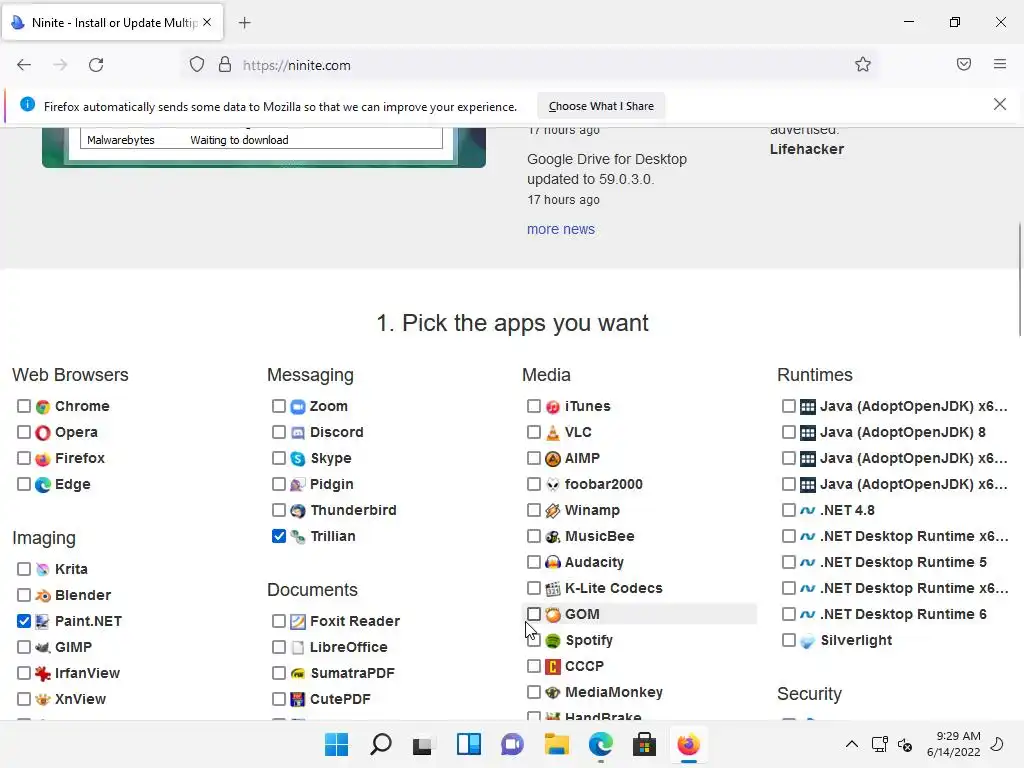Image resolution: width=1024 pixels, height=768 pixels.
Task: Open File Explorer from the taskbar
Action: coord(556,744)
